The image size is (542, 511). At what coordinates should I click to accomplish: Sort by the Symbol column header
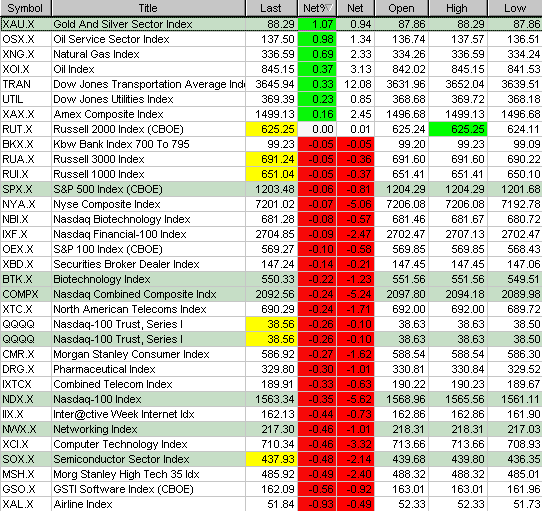coord(26,8)
